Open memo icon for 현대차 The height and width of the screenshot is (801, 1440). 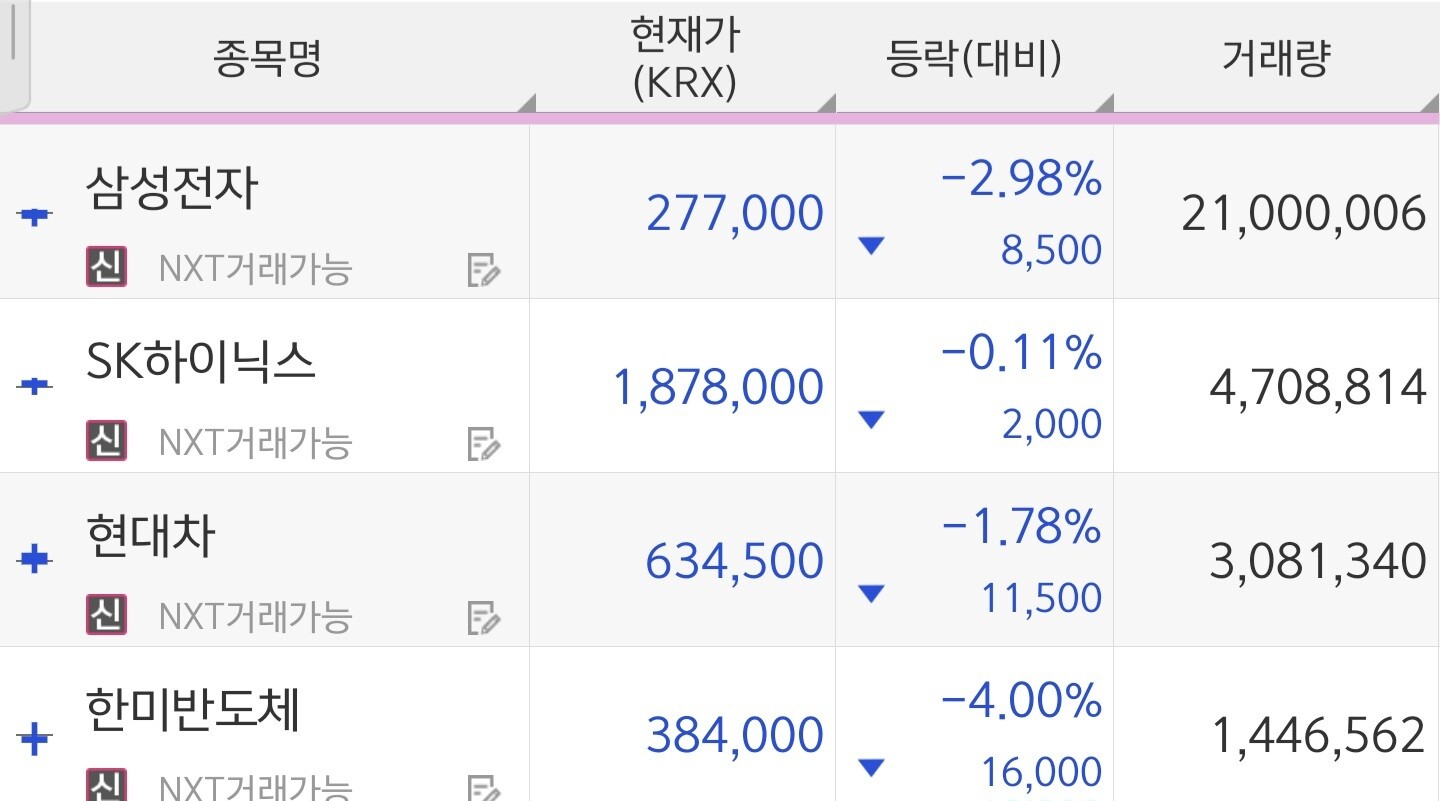point(484,618)
